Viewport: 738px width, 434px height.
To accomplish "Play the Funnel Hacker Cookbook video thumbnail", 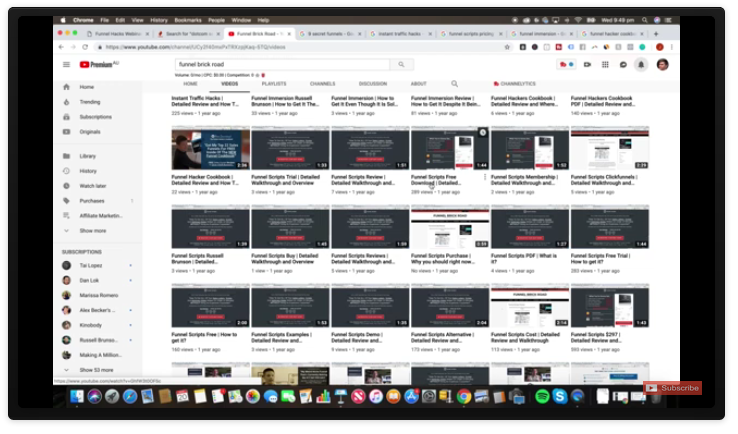I will [x=210, y=148].
